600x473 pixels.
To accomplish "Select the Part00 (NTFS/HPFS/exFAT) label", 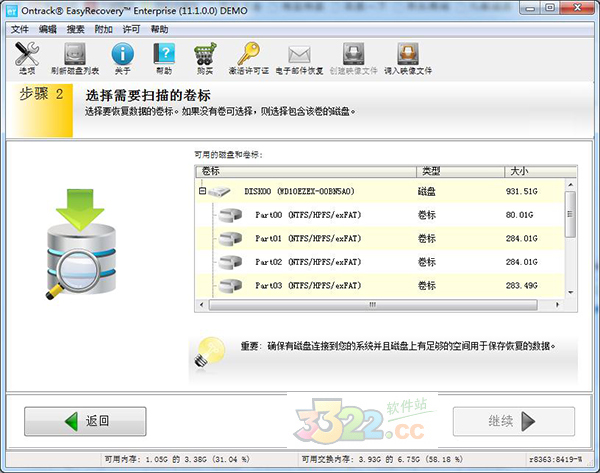I will [x=308, y=215].
